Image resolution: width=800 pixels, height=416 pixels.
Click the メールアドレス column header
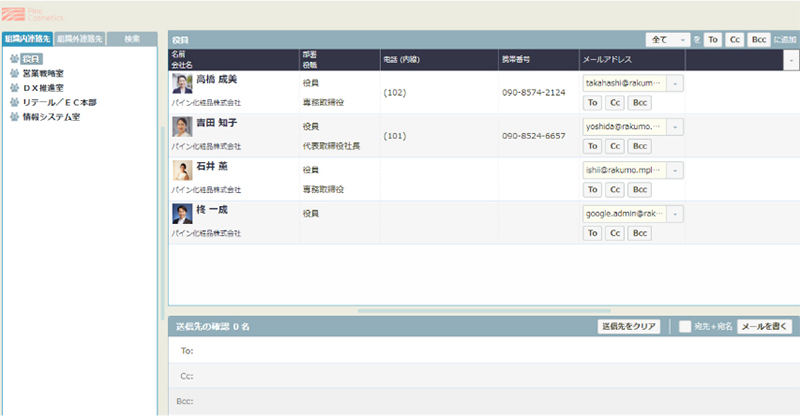click(x=607, y=60)
